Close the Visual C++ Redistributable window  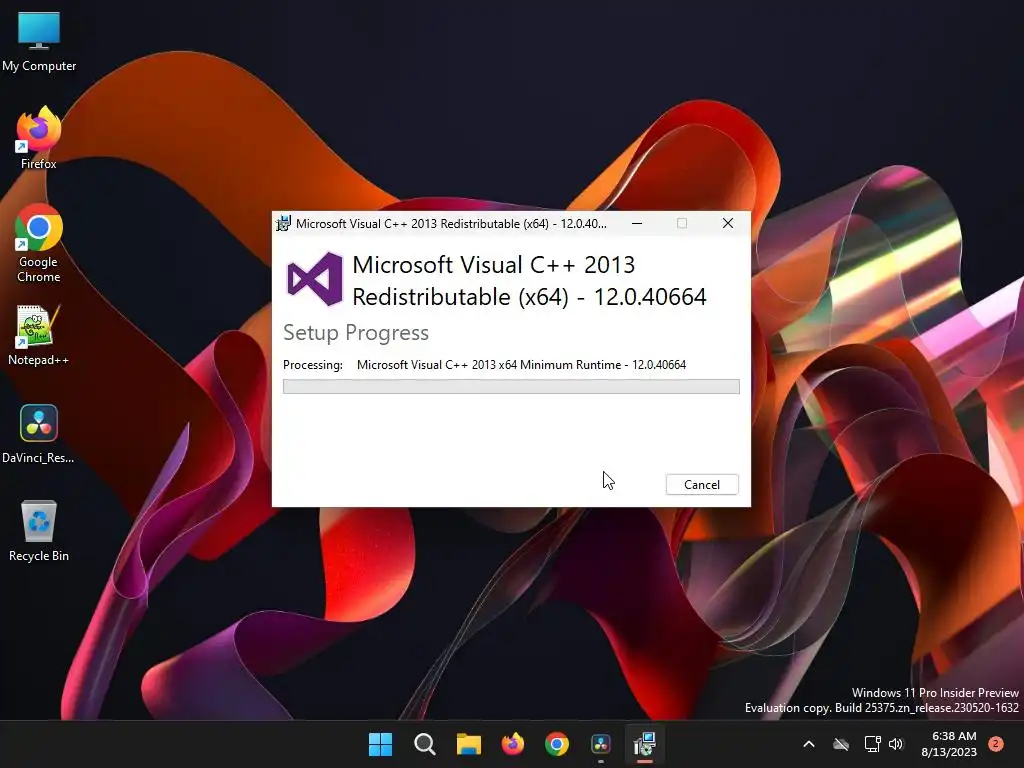728,223
